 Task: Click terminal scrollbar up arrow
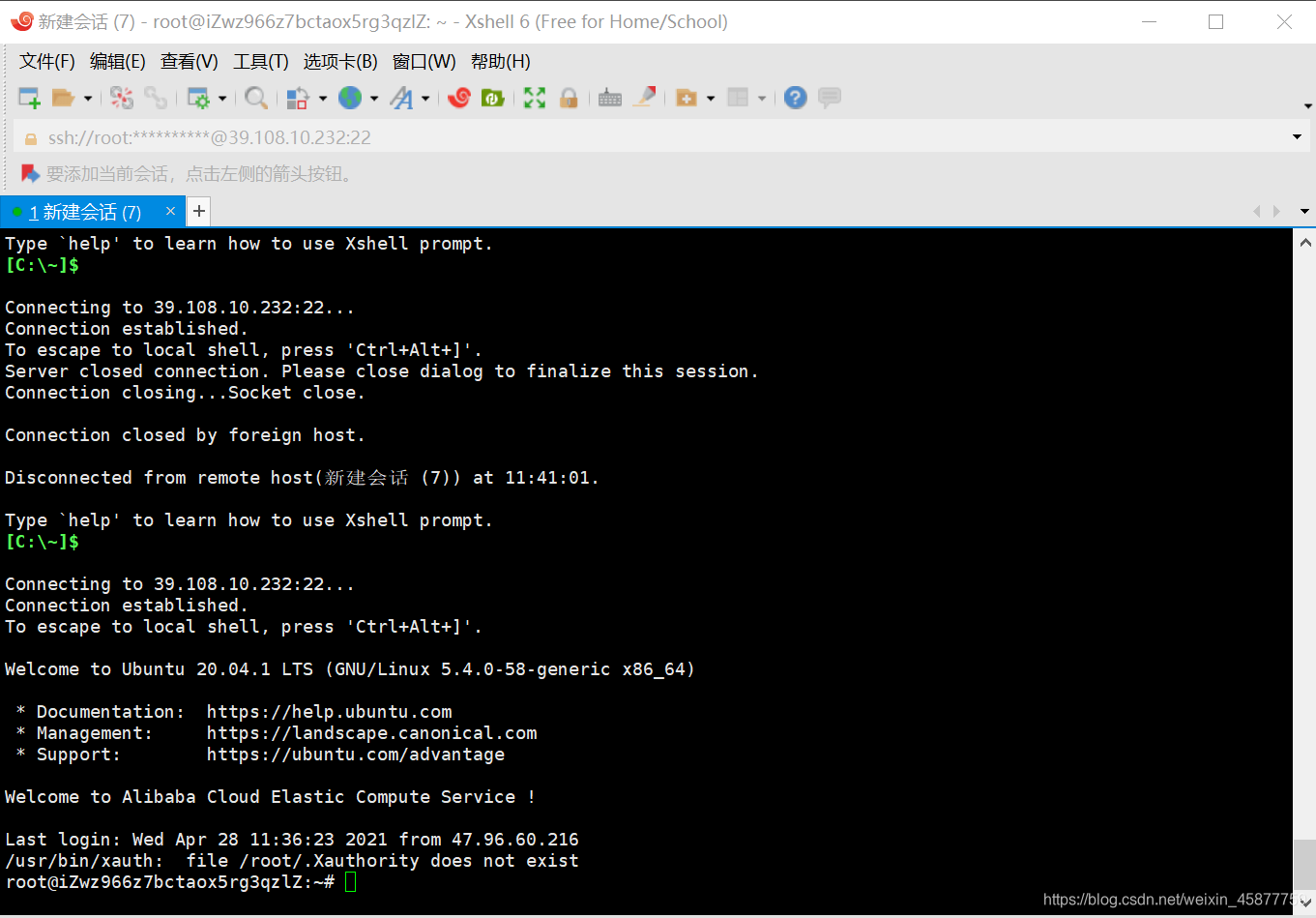tap(1304, 243)
